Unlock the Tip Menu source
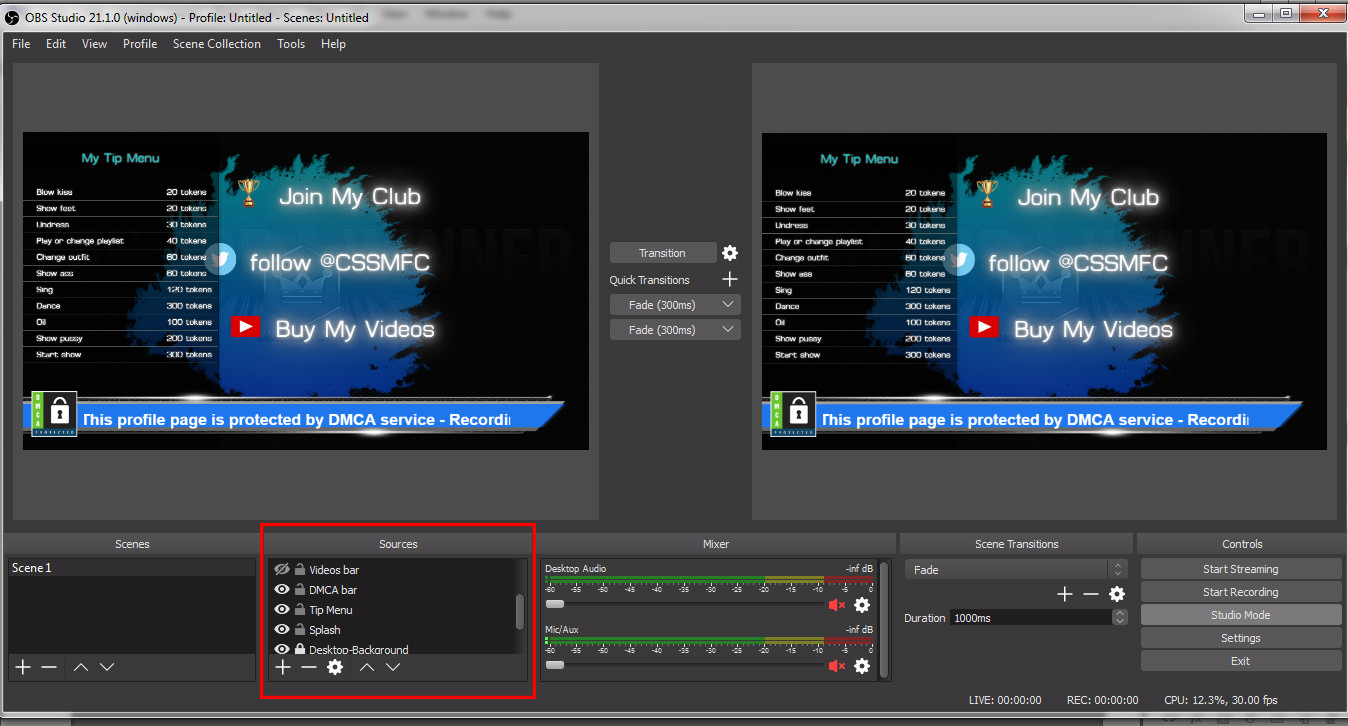1348x726 pixels. coord(300,610)
